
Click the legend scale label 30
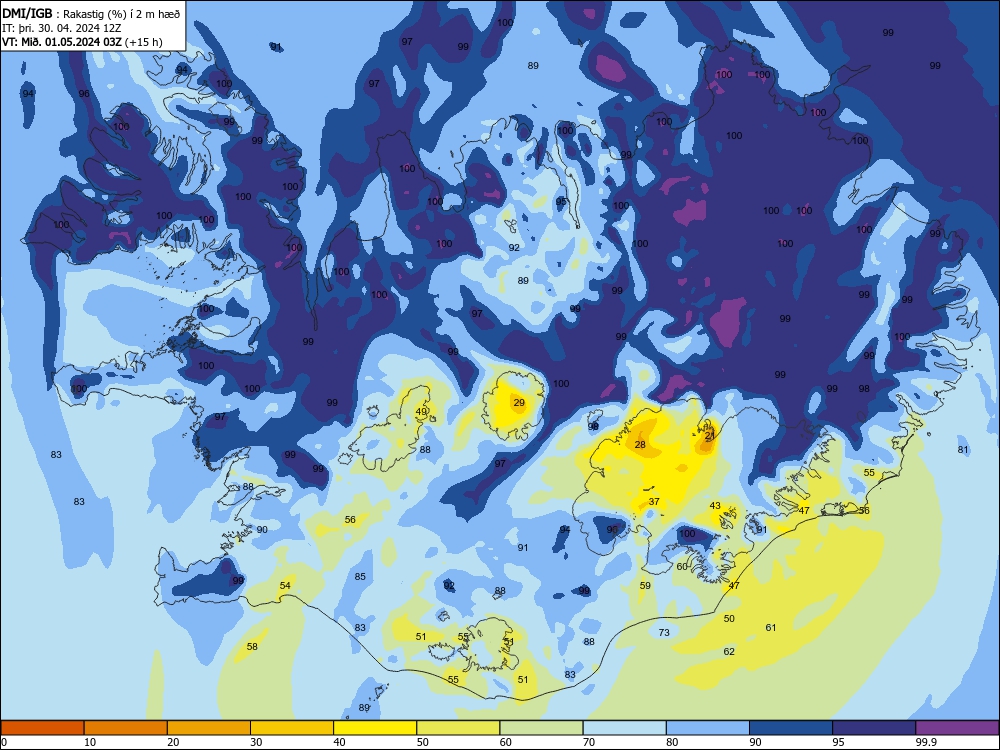256,742
